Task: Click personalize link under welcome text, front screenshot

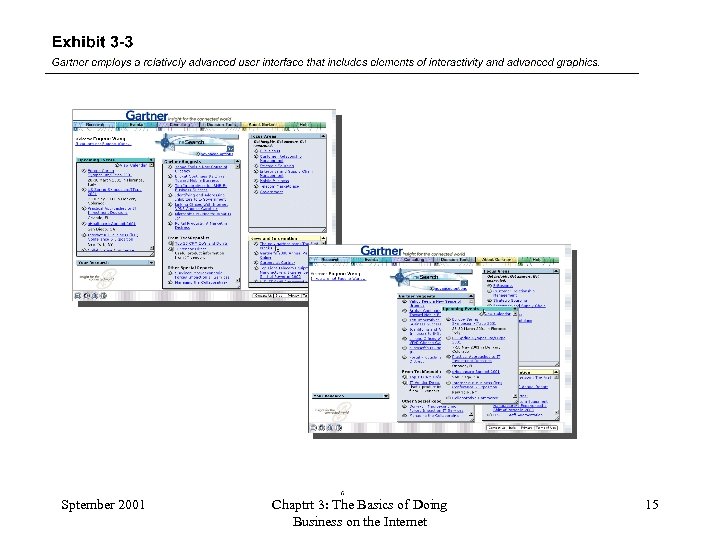Action: [338, 279]
